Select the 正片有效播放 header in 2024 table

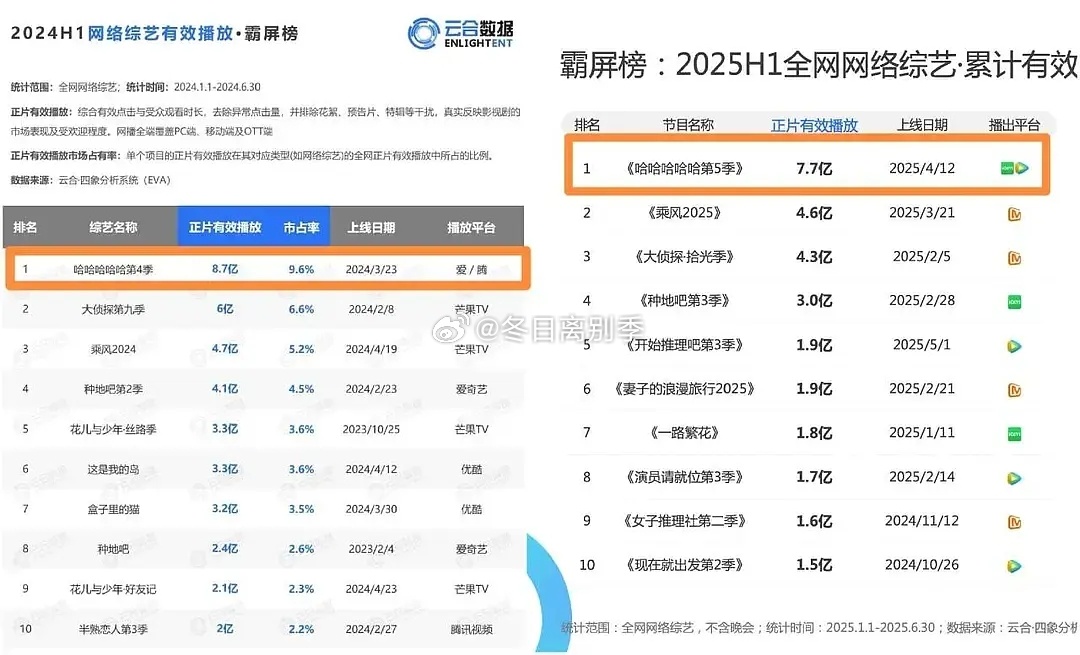click(225, 227)
